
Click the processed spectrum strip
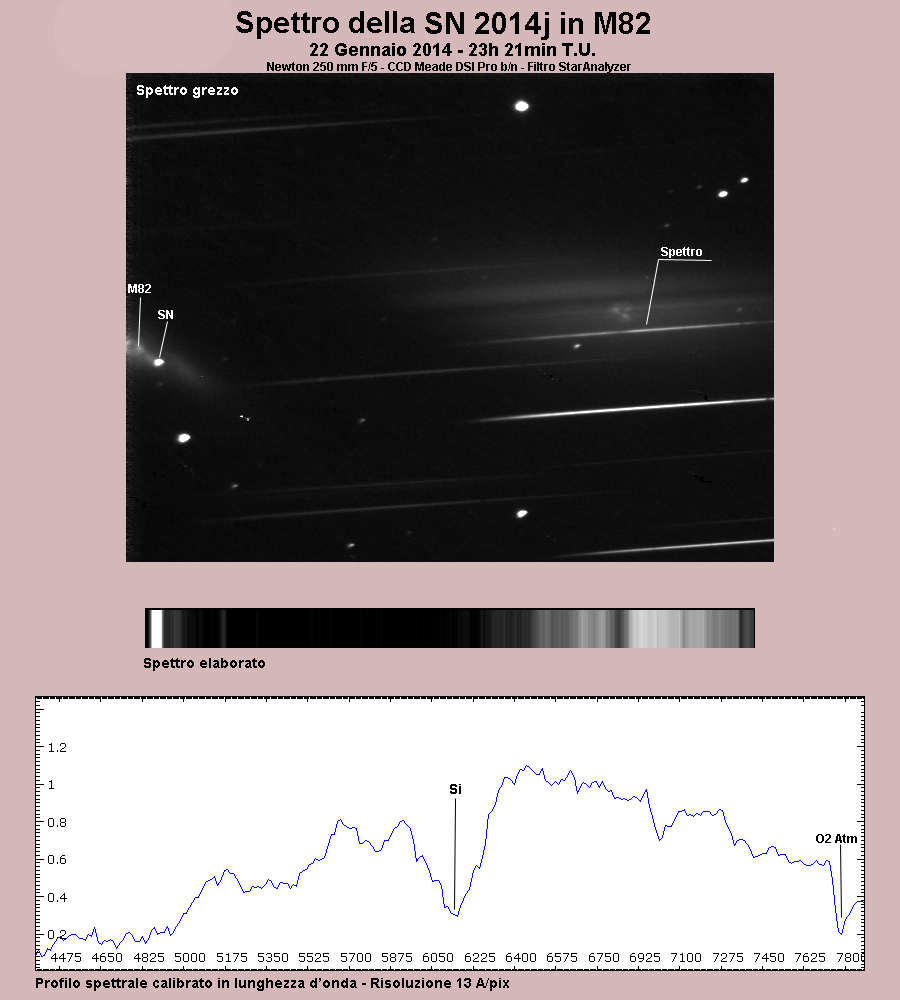[450, 628]
